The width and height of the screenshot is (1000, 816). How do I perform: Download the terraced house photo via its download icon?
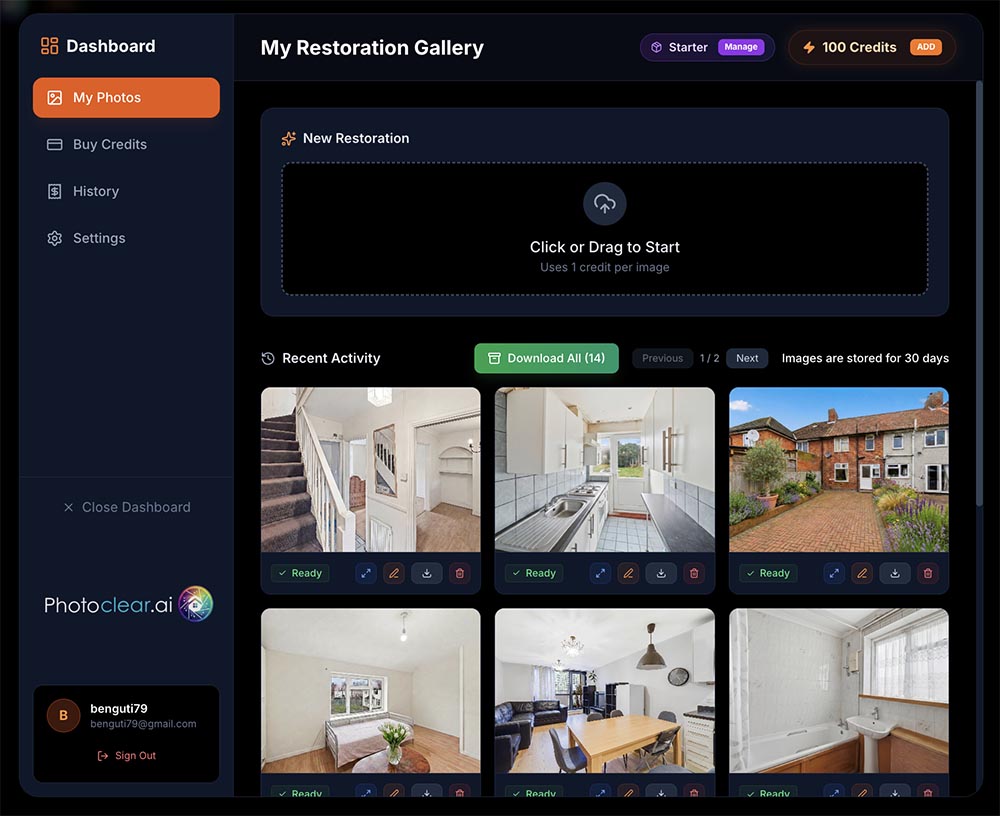click(895, 573)
